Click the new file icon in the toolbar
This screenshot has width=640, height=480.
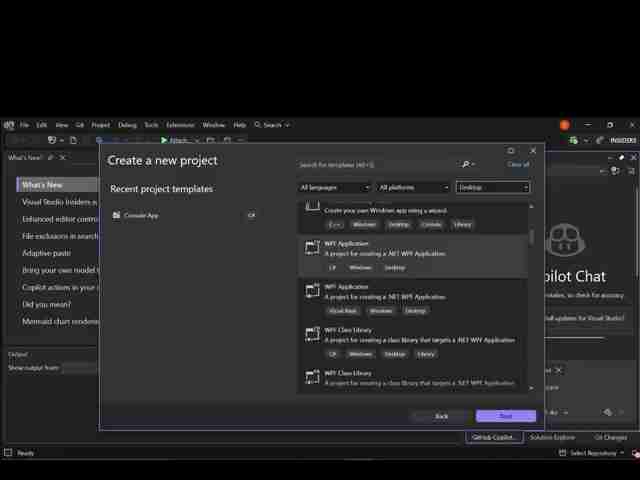click(73, 140)
